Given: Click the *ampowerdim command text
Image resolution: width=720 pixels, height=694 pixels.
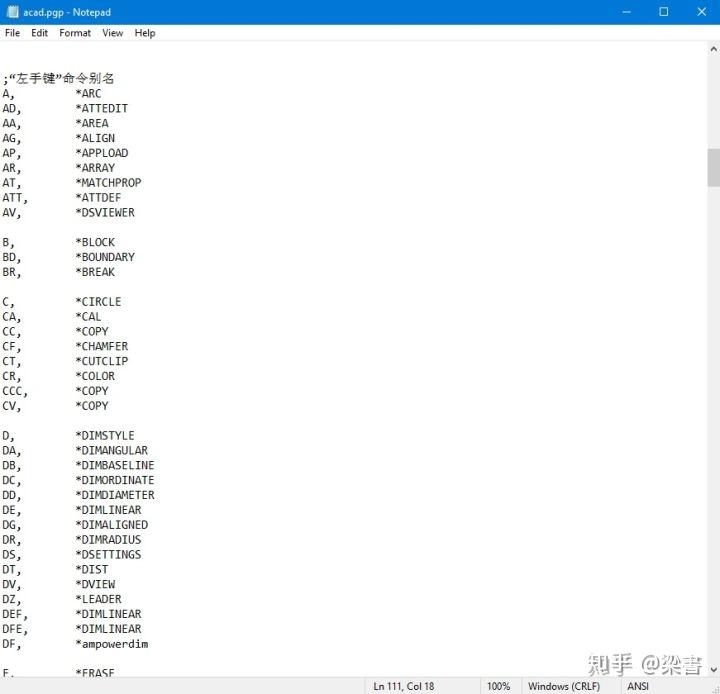Looking at the screenshot, I should point(112,644).
